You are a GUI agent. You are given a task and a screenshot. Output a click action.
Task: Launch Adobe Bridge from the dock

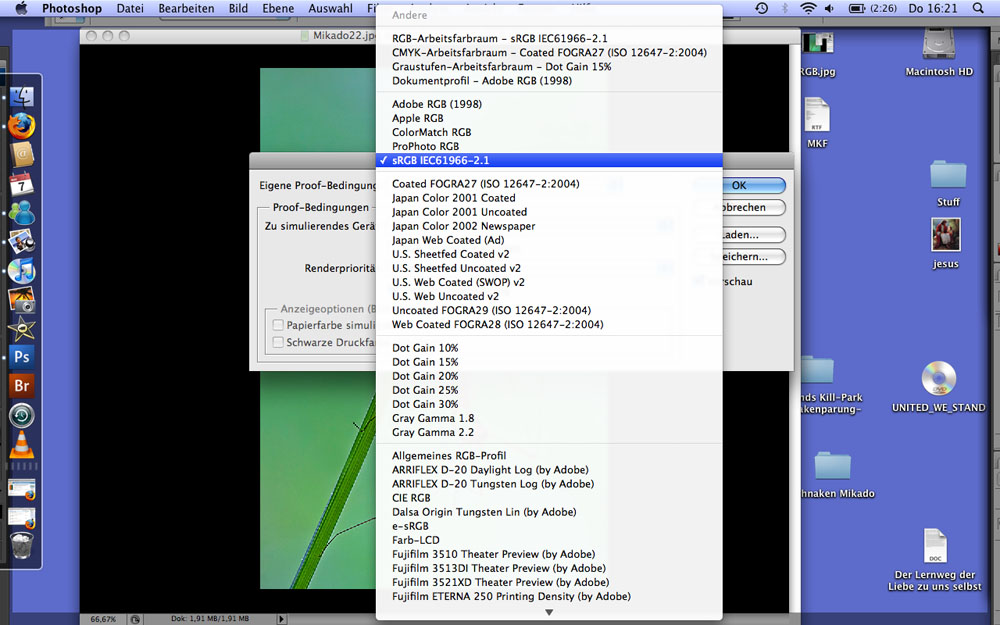coord(22,386)
